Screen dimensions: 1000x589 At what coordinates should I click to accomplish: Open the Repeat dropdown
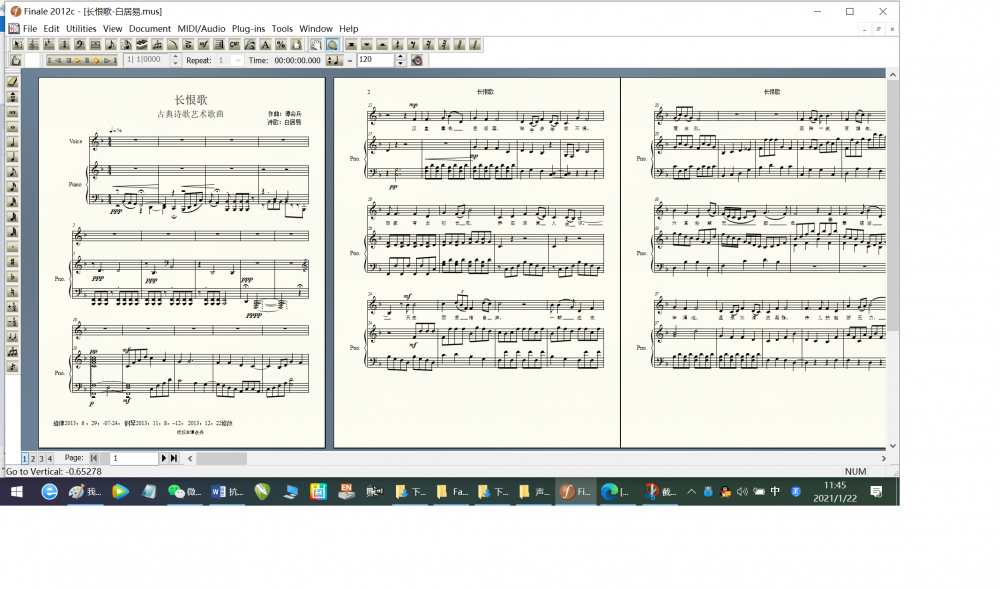coord(237,60)
